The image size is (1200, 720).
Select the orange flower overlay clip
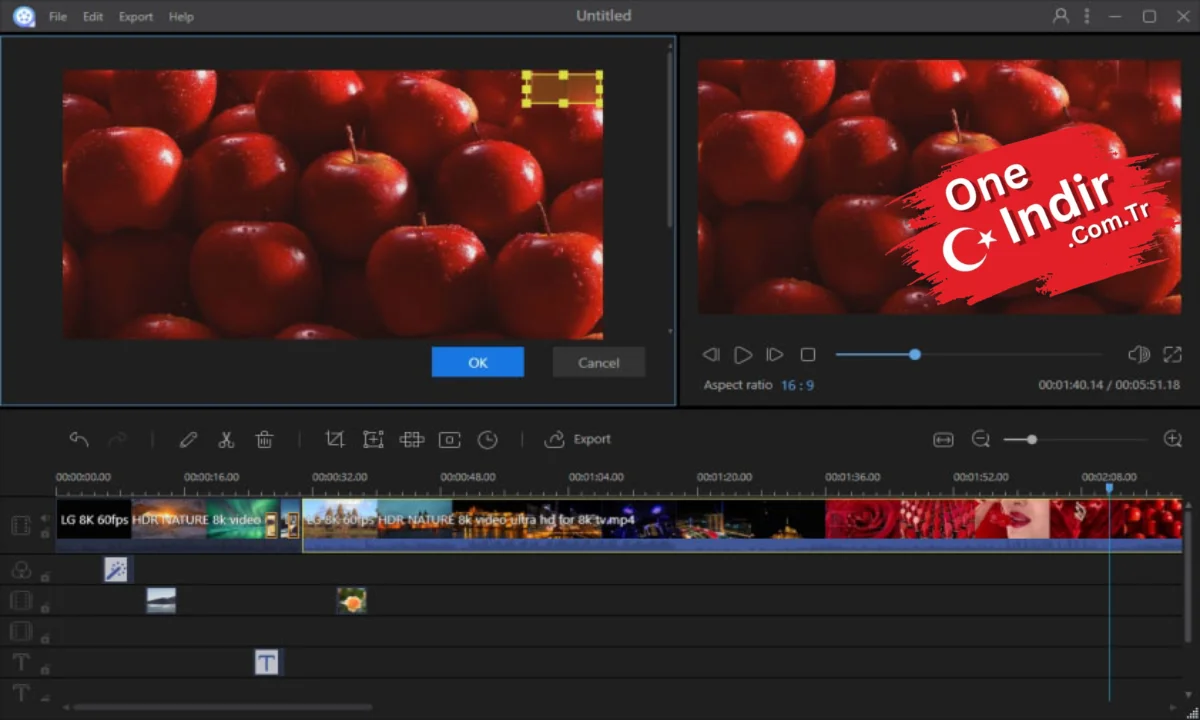coord(351,600)
